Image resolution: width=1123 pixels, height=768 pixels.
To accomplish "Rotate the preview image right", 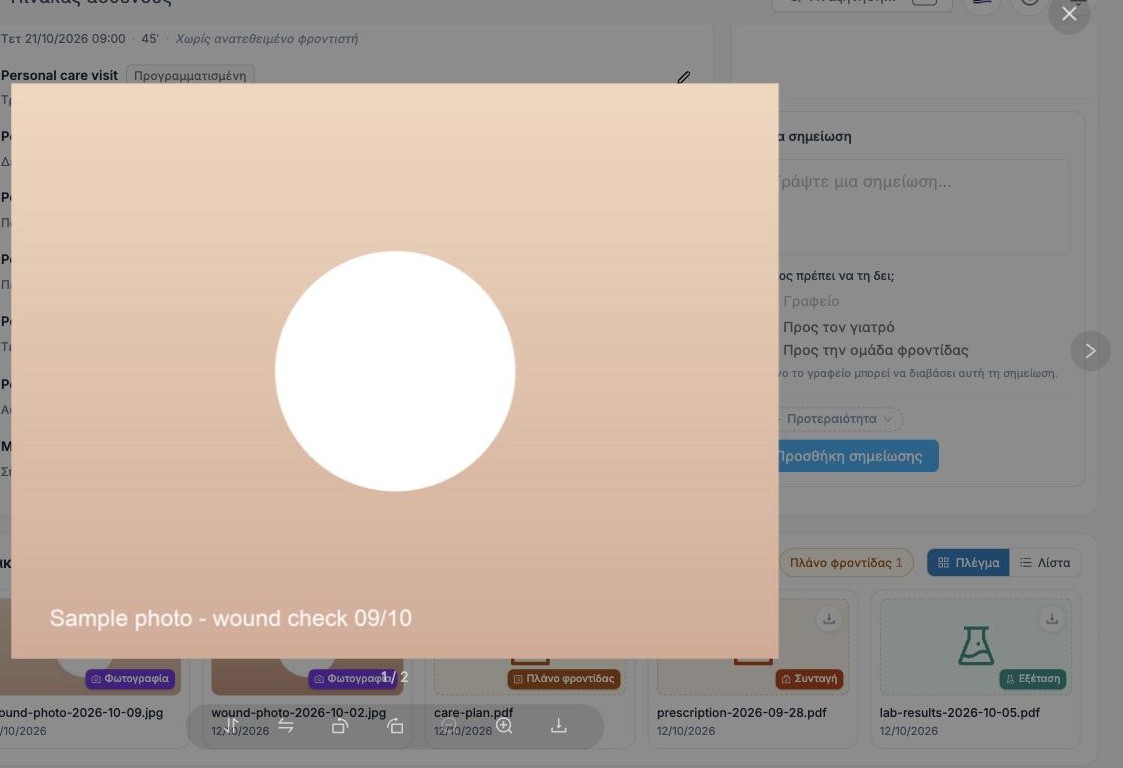I will (x=395, y=726).
